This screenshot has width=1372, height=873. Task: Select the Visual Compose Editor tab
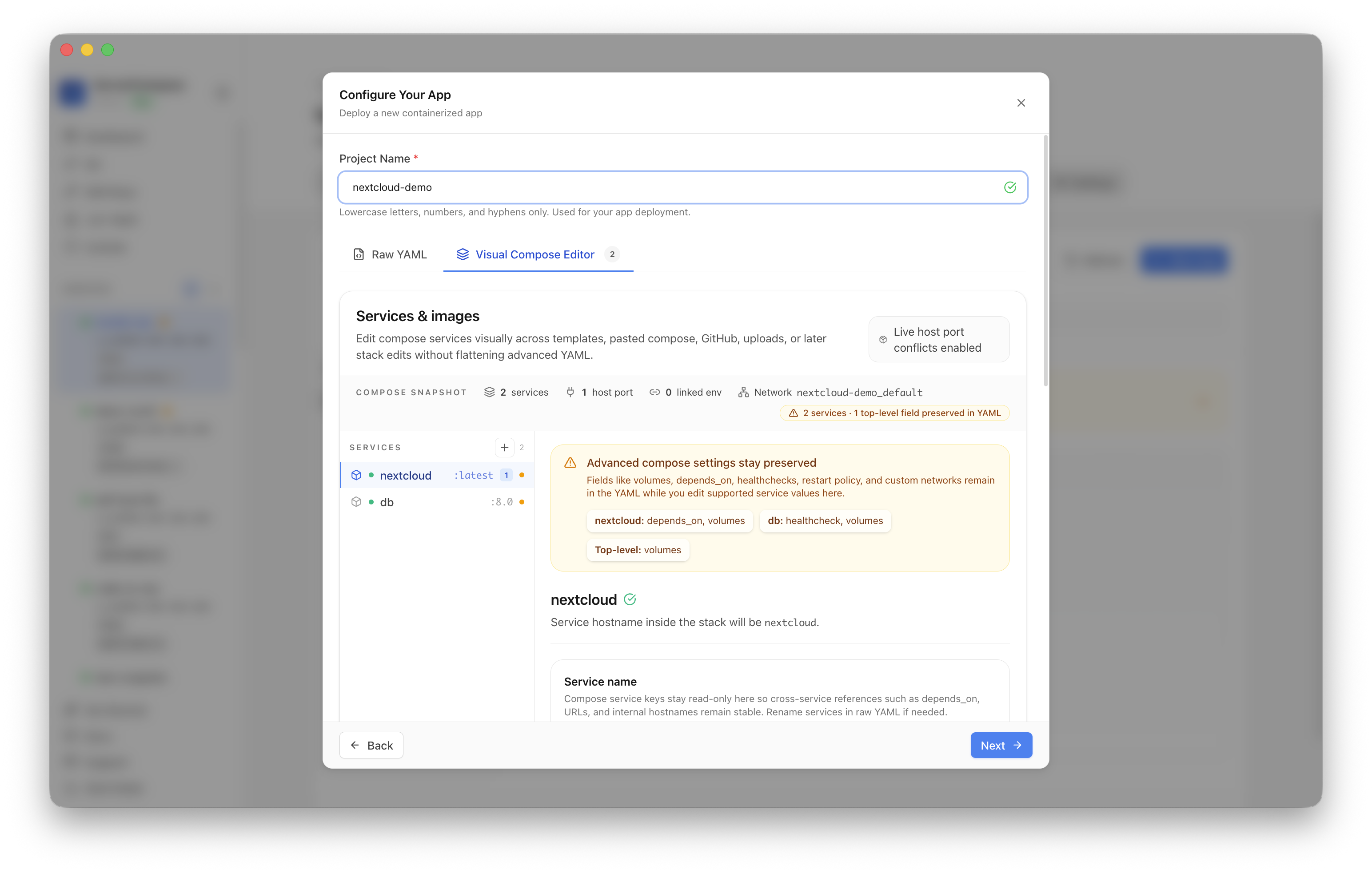[x=538, y=254]
